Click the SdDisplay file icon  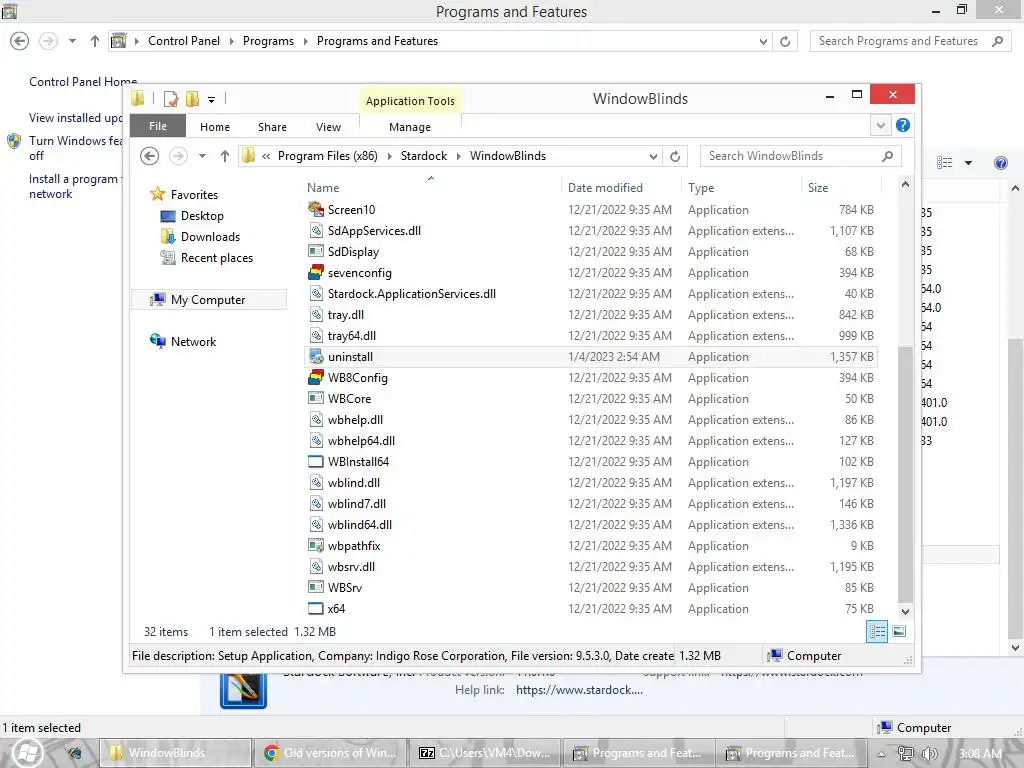pyautogui.click(x=316, y=251)
